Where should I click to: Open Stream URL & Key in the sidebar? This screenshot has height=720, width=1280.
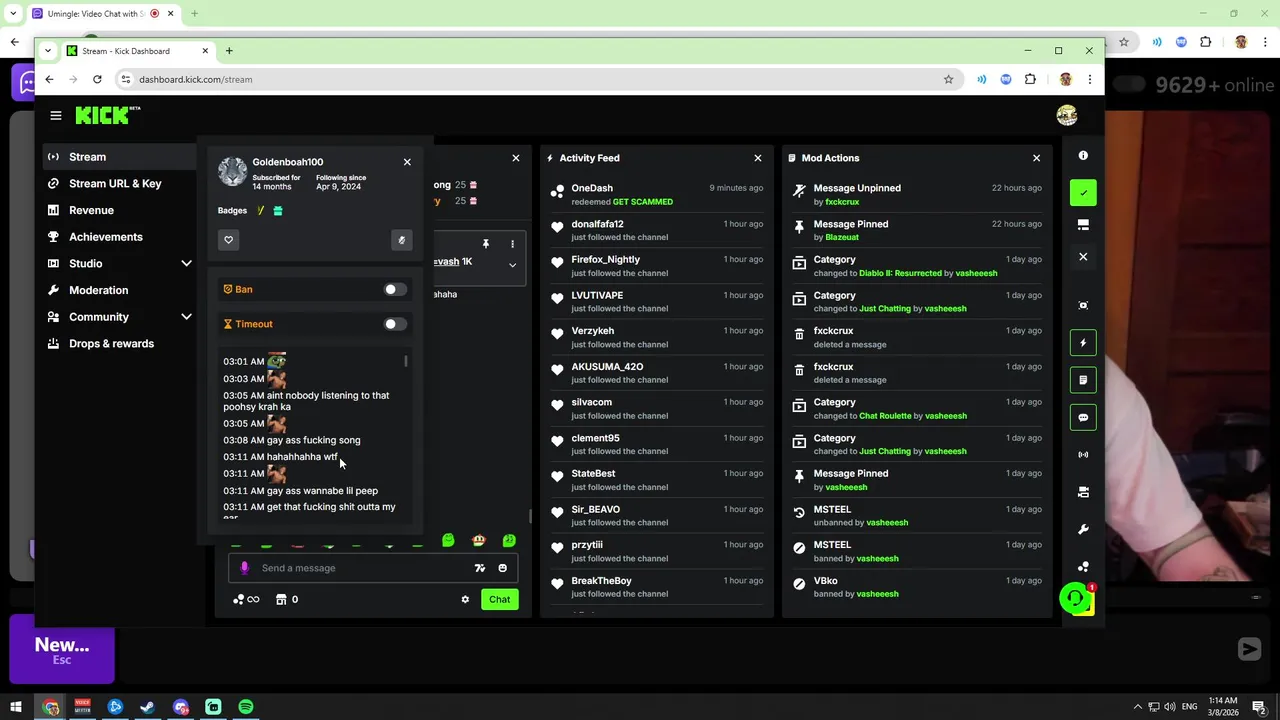pyautogui.click(x=120, y=184)
